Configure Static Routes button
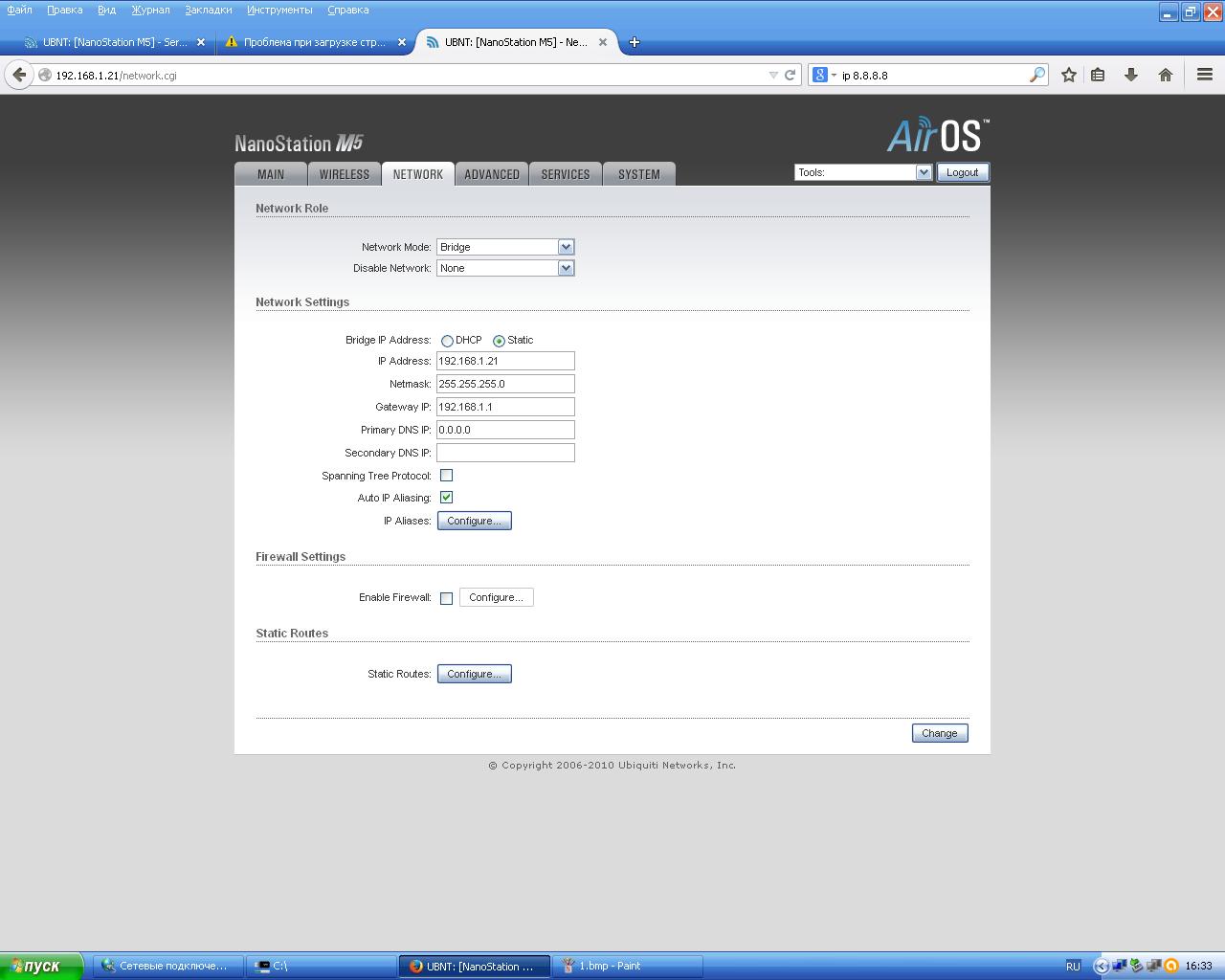This screenshot has width=1225, height=980. click(x=475, y=674)
